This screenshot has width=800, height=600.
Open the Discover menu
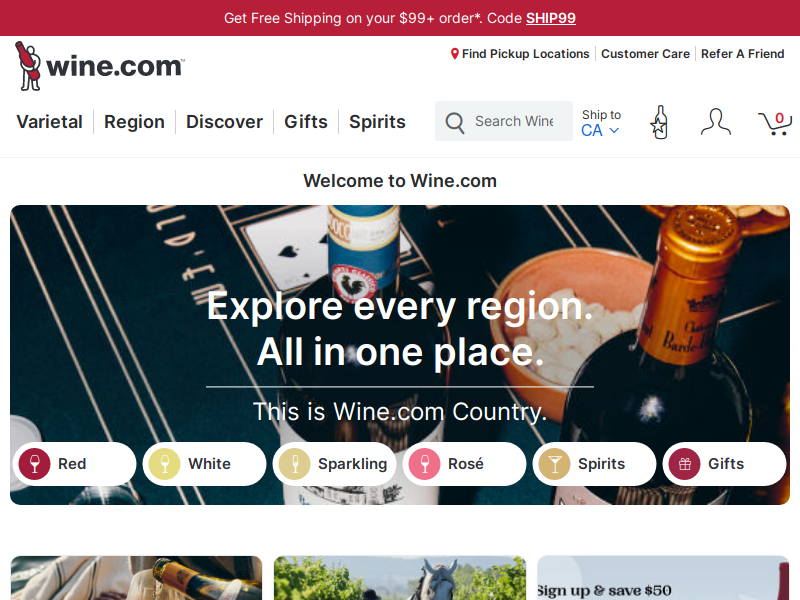224,122
